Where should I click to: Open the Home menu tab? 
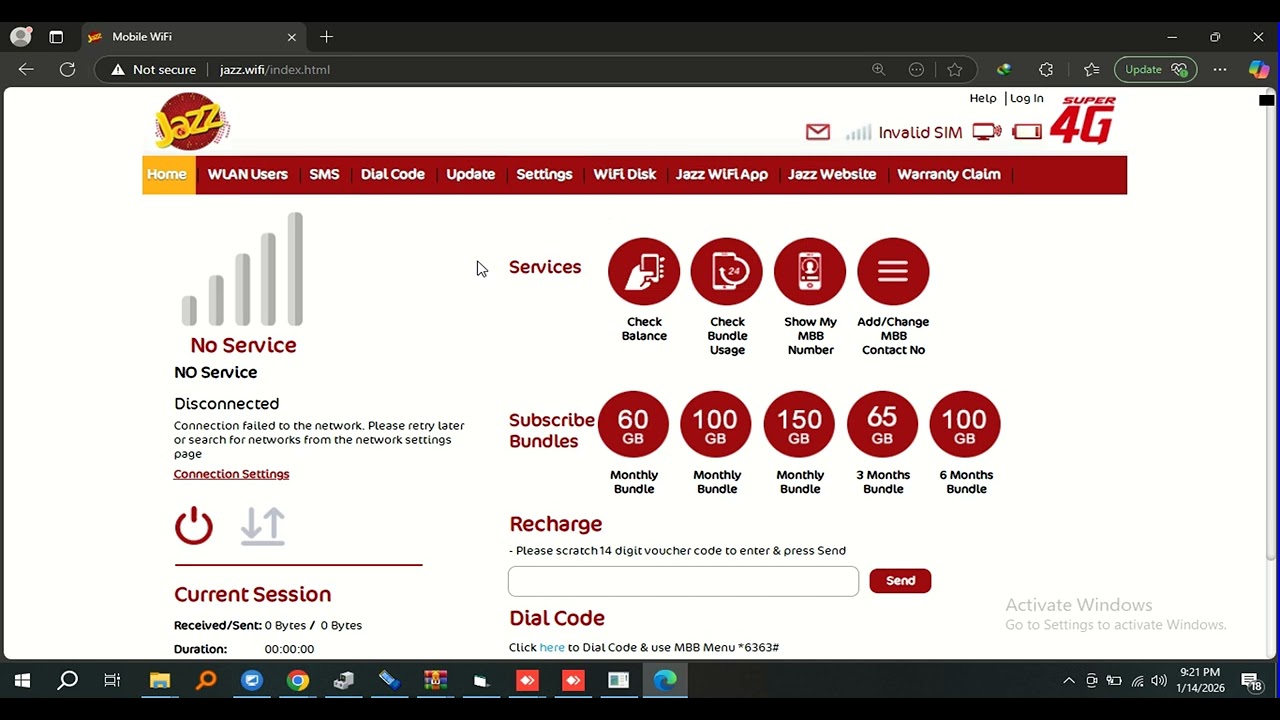pos(167,174)
